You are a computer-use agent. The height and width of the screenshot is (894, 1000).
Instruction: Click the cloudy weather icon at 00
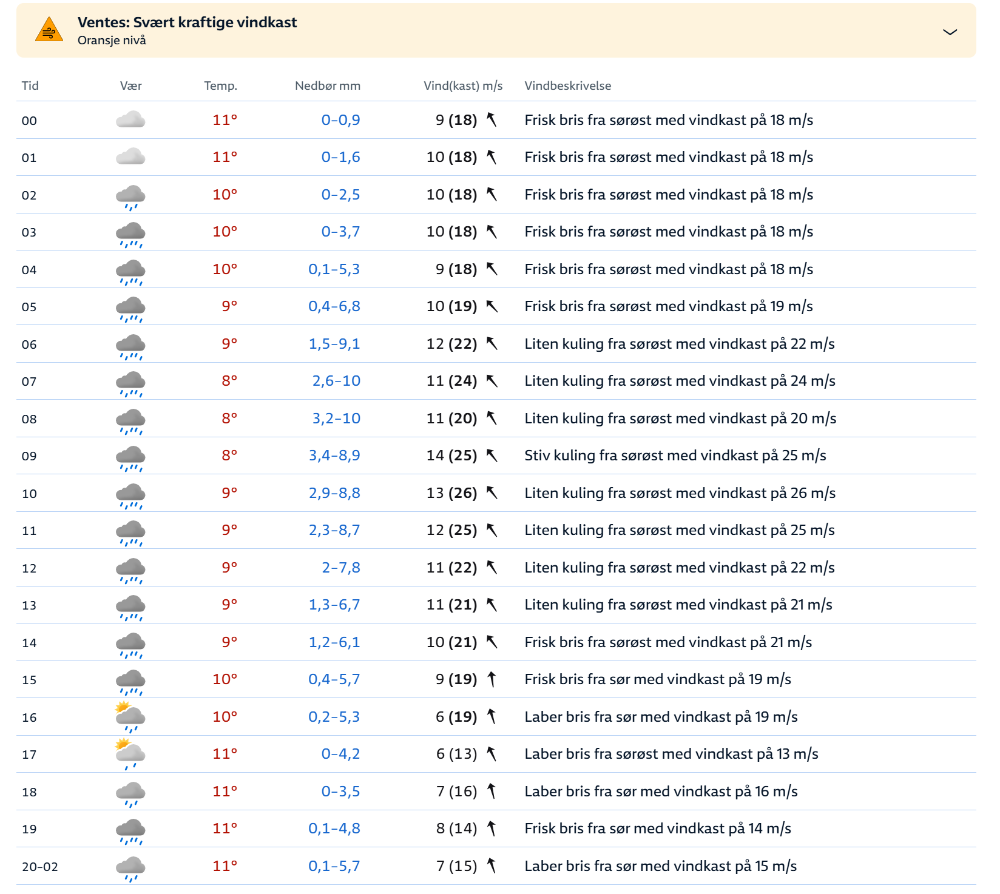point(131,120)
